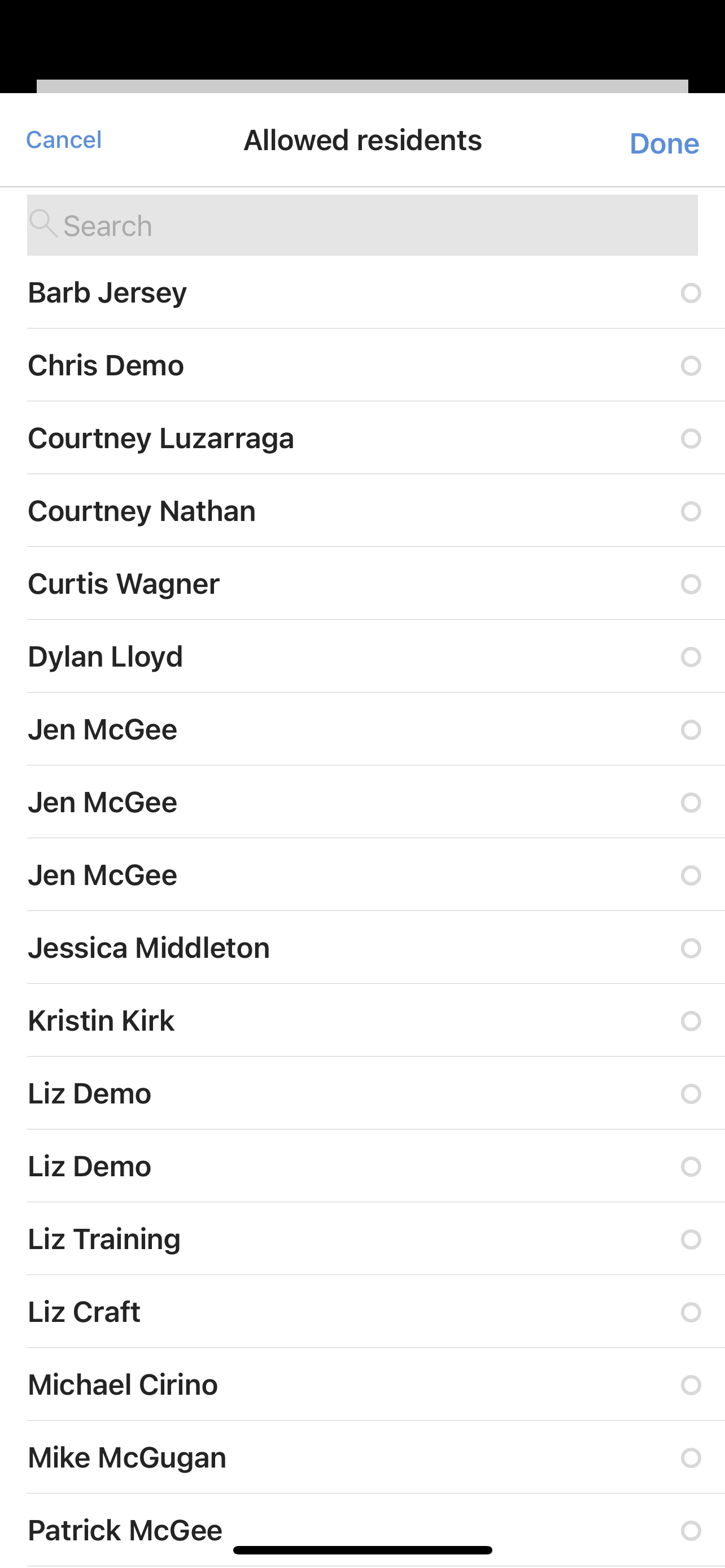Click the Allowed residents title
Screen dimensions: 725x1568
363,141
